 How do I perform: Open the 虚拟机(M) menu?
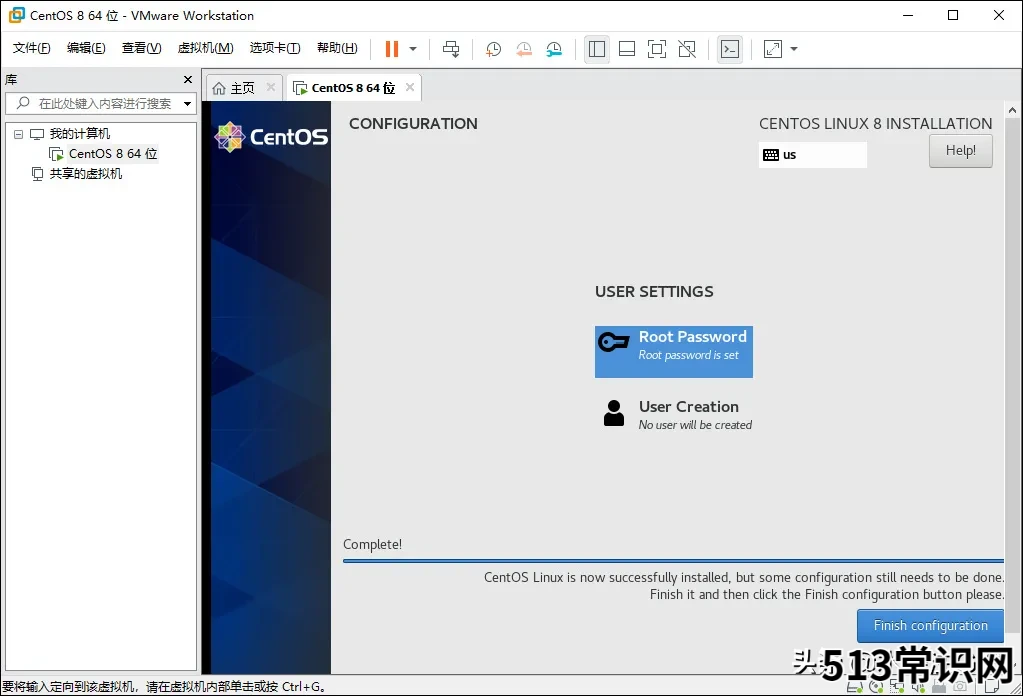pyautogui.click(x=206, y=48)
